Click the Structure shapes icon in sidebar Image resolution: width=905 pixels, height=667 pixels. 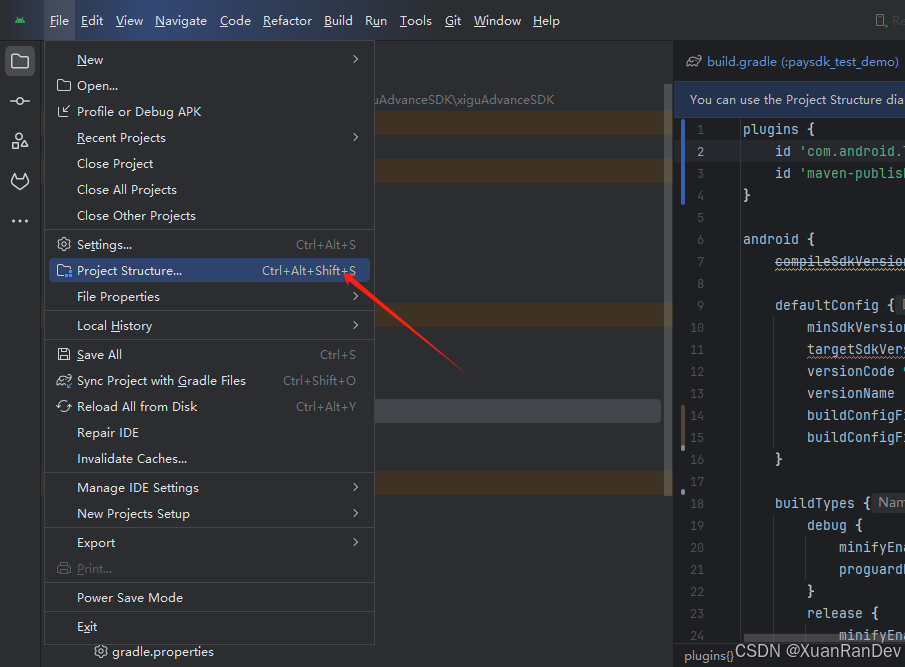pyautogui.click(x=20, y=141)
